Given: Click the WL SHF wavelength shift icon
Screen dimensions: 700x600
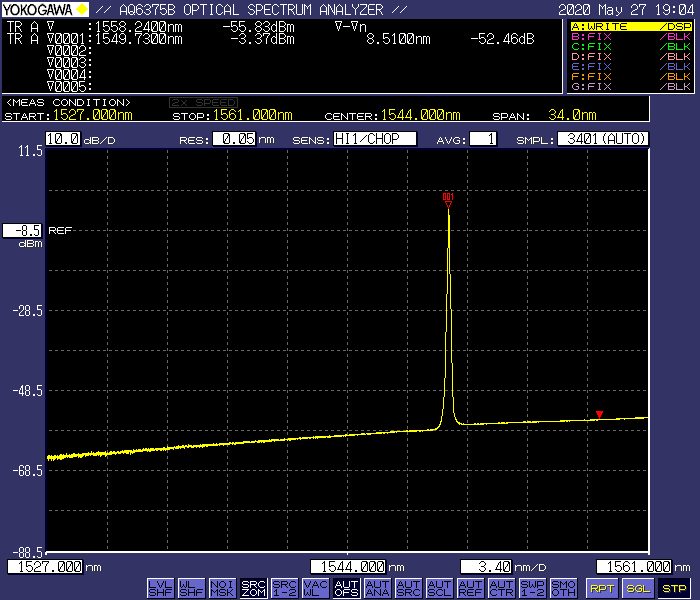Looking at the screenshot, I should click(192, 588).
